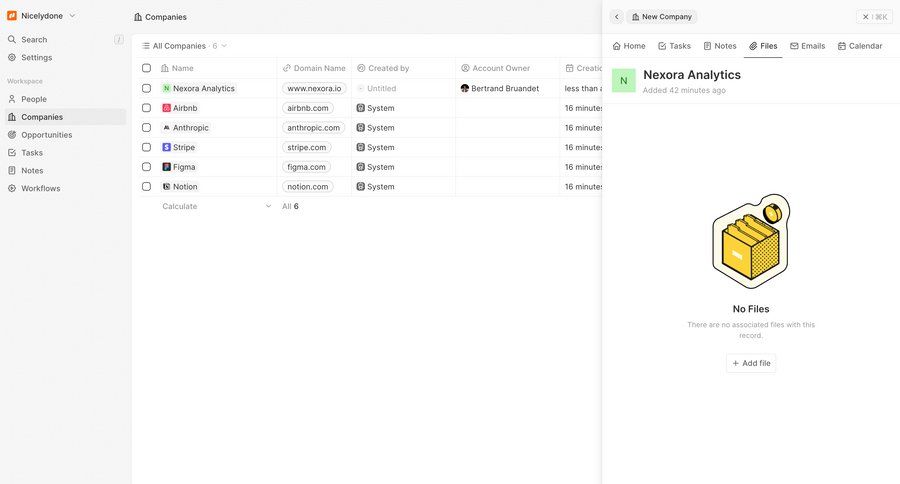The image size is (900, 484).
Task: Select the Files tab
Action: [x=763, y=46]
